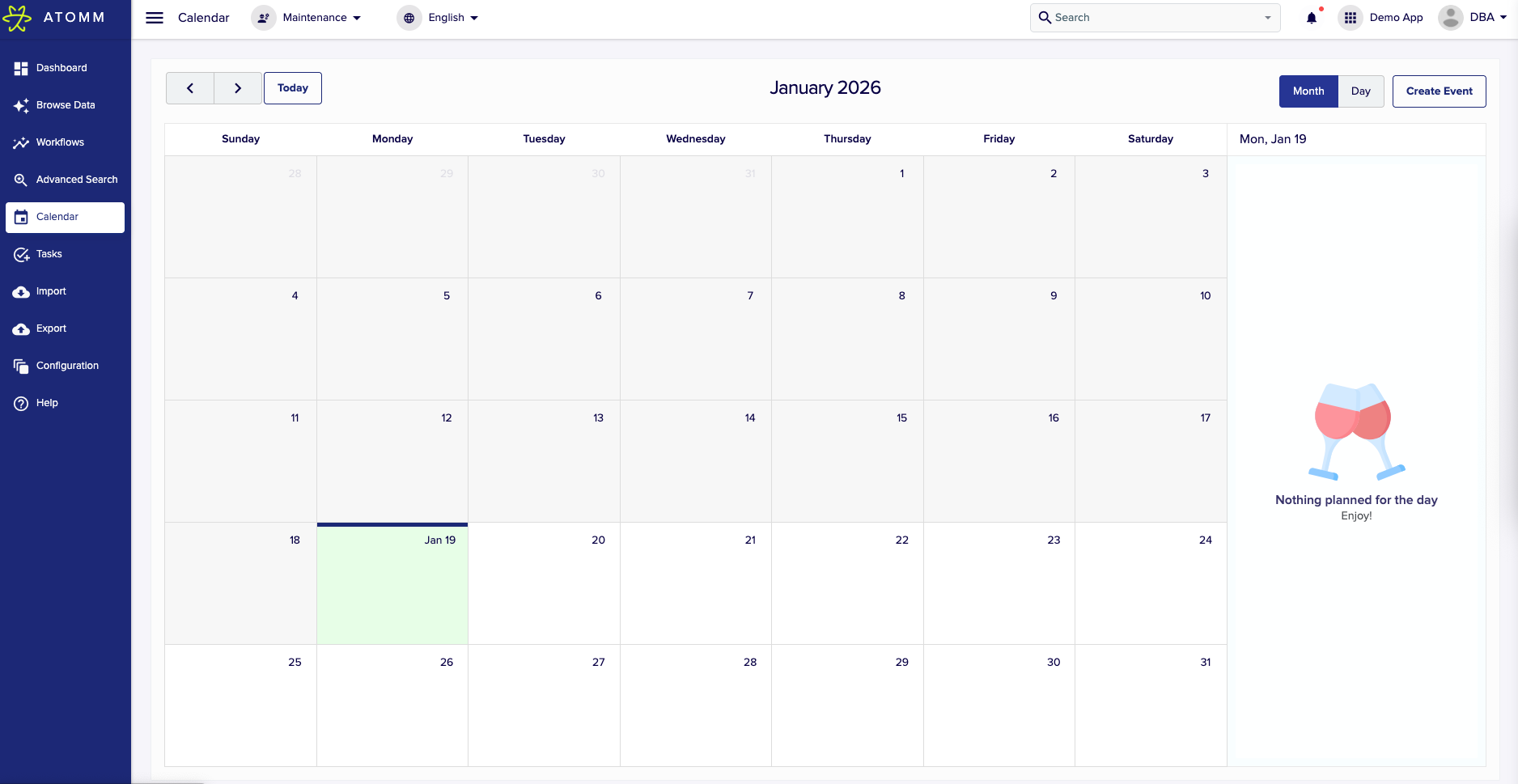This screenshot has height=784, width=1518.
Task: Click the Demo App launcher grid icon
Action: click(1350, 17)
